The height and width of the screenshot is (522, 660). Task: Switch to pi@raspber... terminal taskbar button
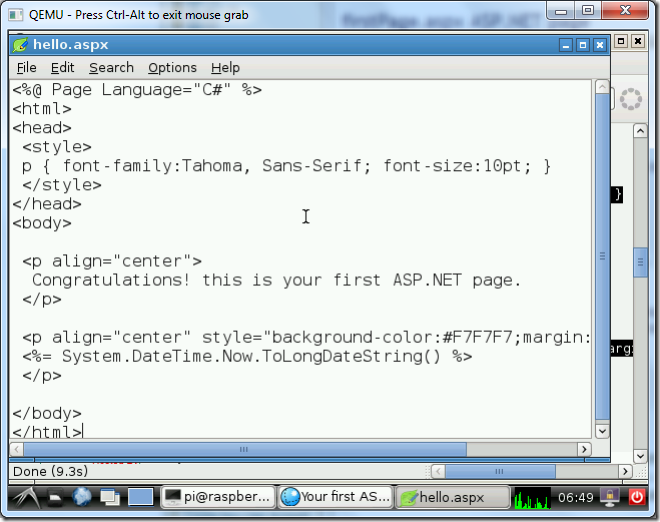pos(218,497)
